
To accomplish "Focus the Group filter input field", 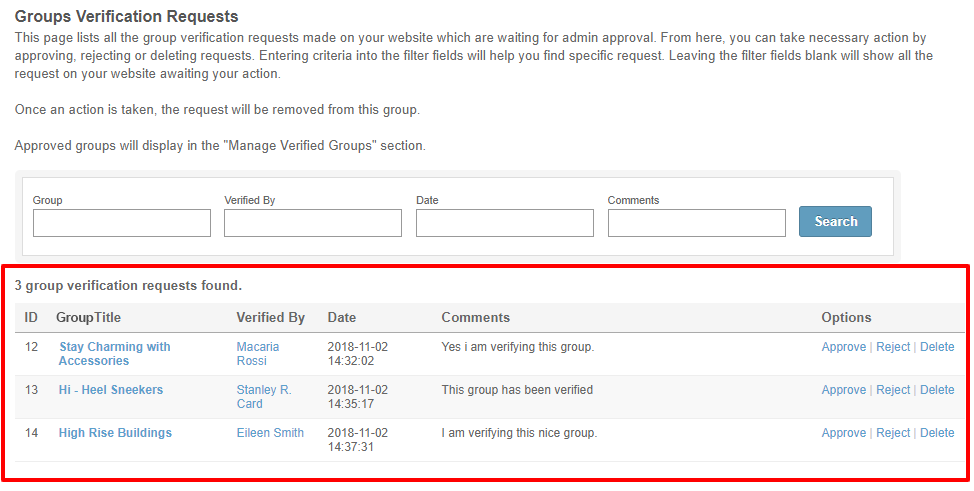I will point(122,223).
